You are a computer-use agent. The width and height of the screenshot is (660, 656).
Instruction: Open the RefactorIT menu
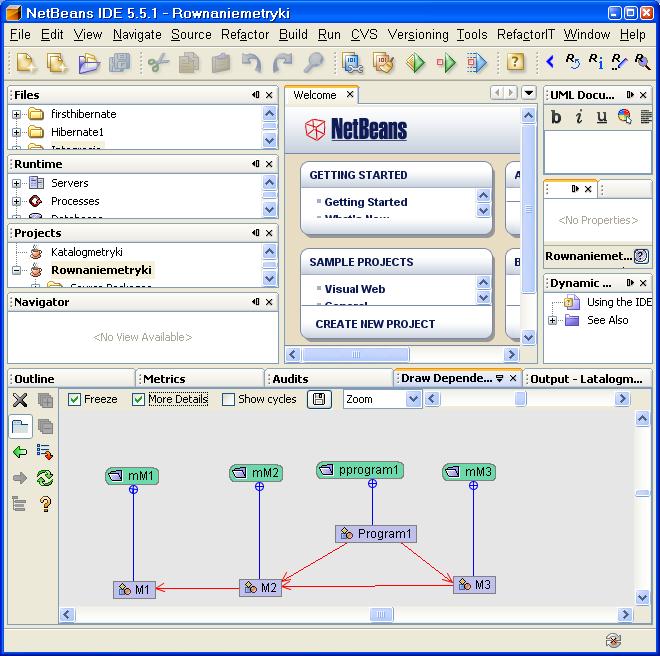[526, 35]
